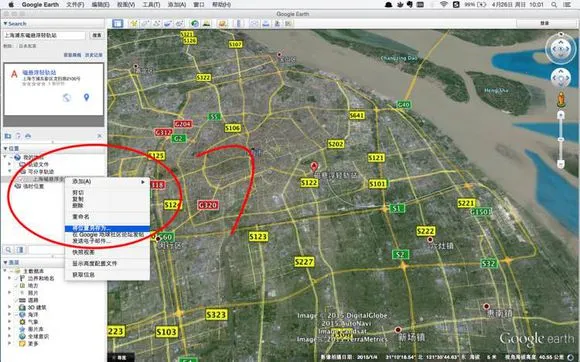The height and width of the screenshot is (362, 580).
Task: Toggle the sidebar button in the toolbar
Action: pos(118,24)
